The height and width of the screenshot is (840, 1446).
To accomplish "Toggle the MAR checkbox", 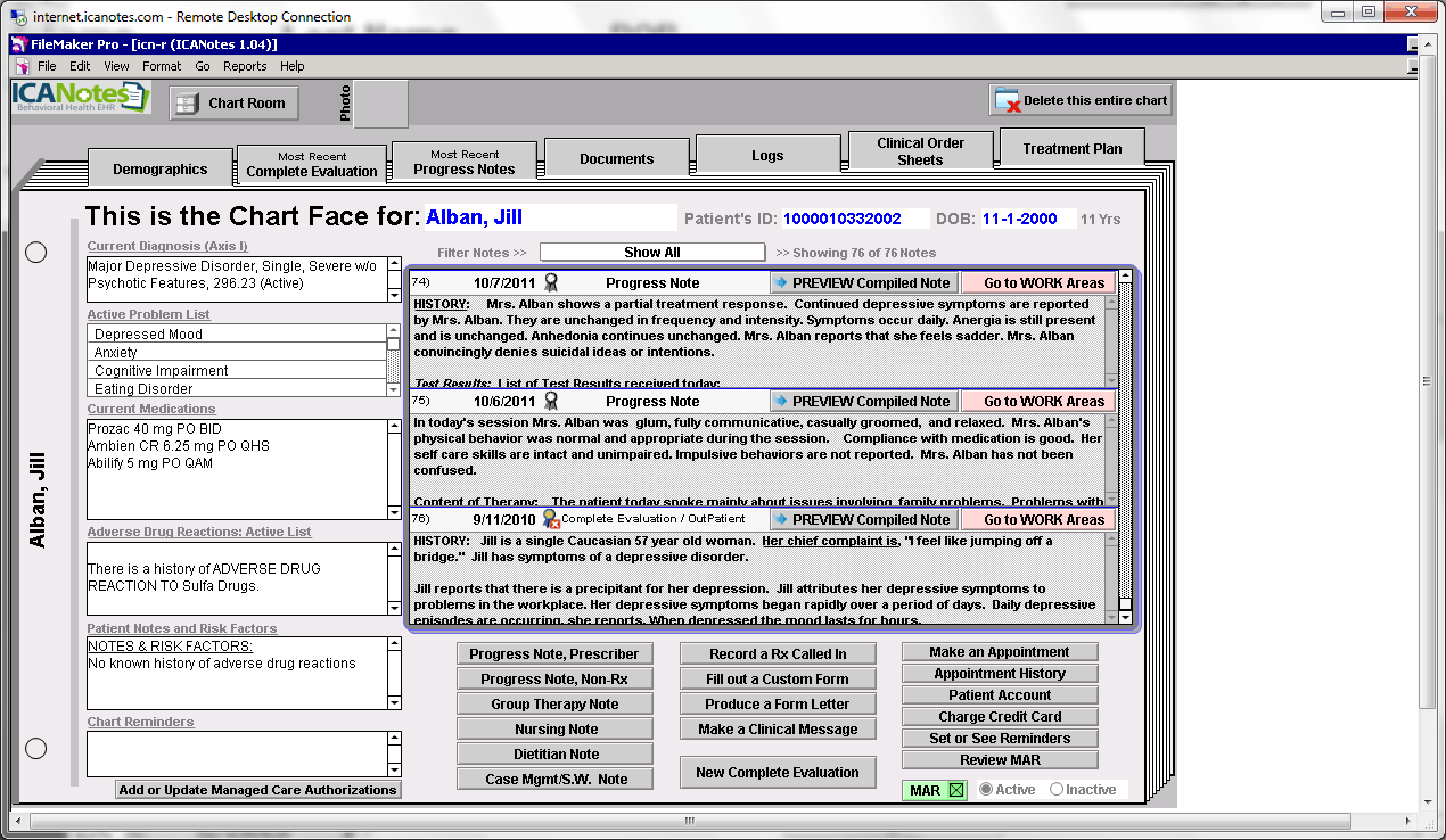I will click(x=956, y=790).
